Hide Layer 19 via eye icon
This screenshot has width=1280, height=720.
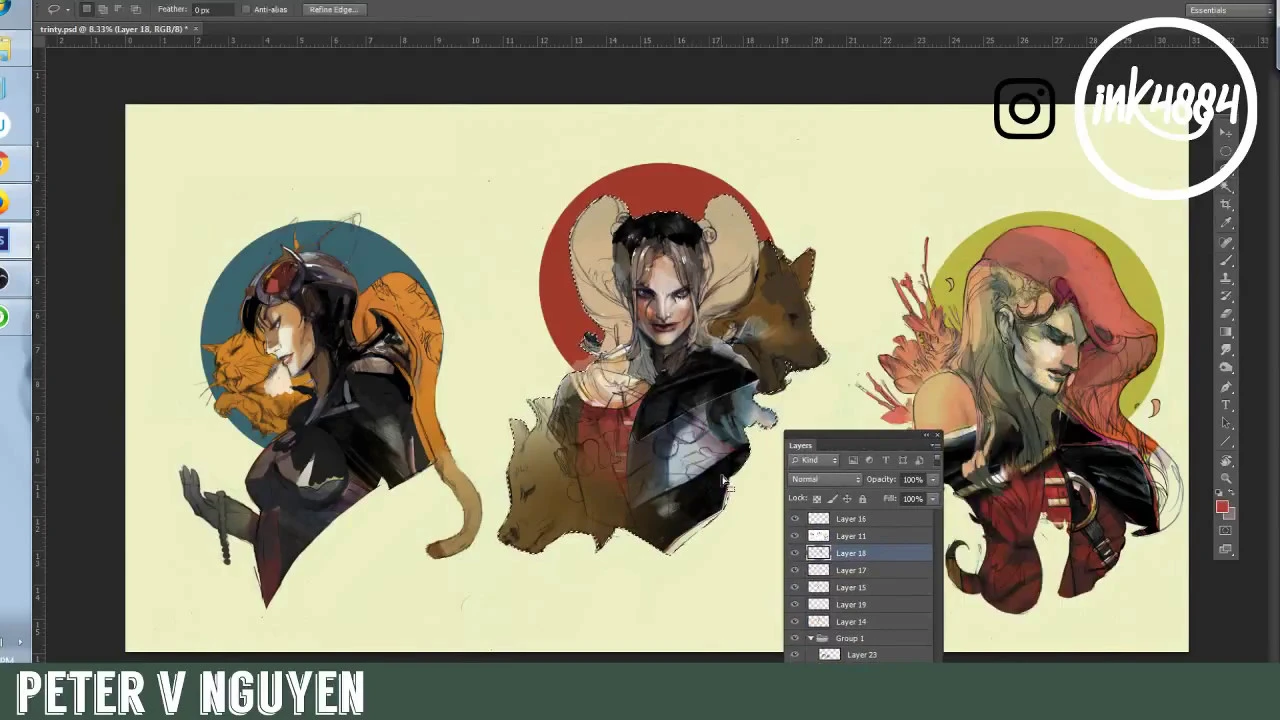click(x=795, y=604)
